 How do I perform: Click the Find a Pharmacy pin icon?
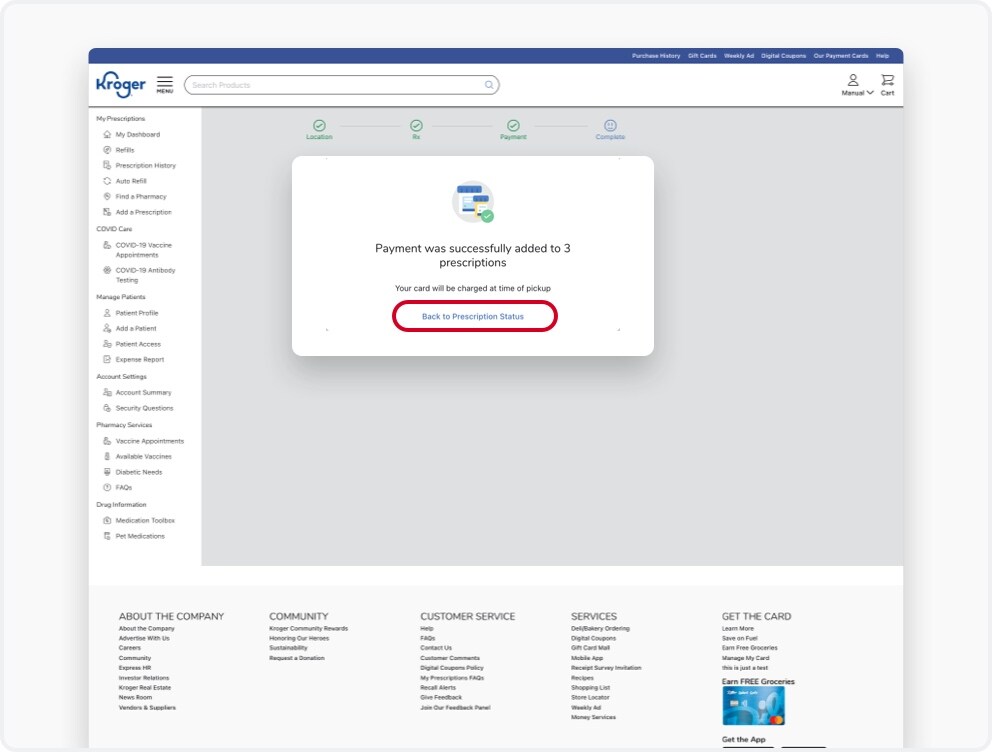point(107,197)
